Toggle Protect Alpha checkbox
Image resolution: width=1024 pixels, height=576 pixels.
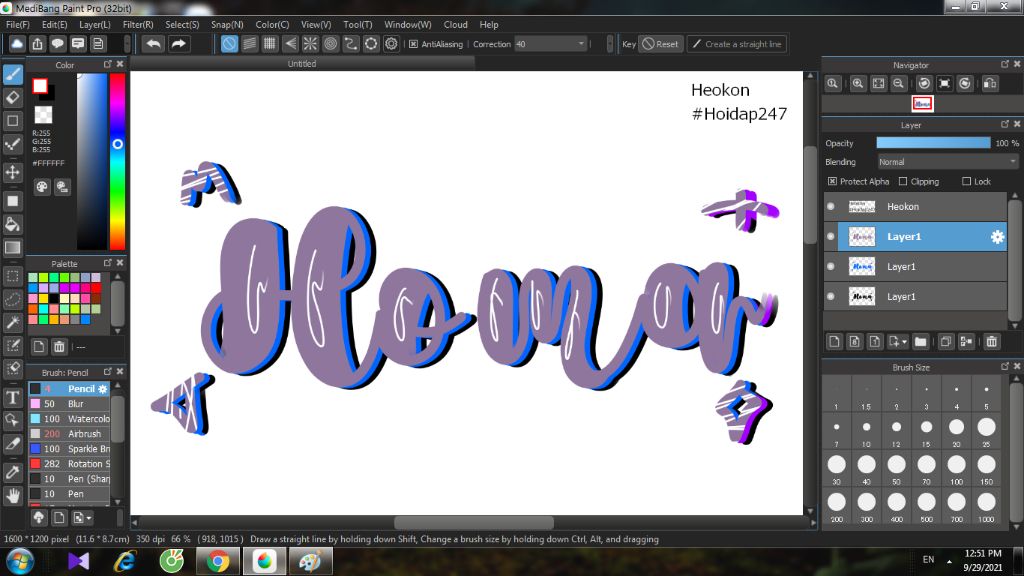click(x=832, y=182)
